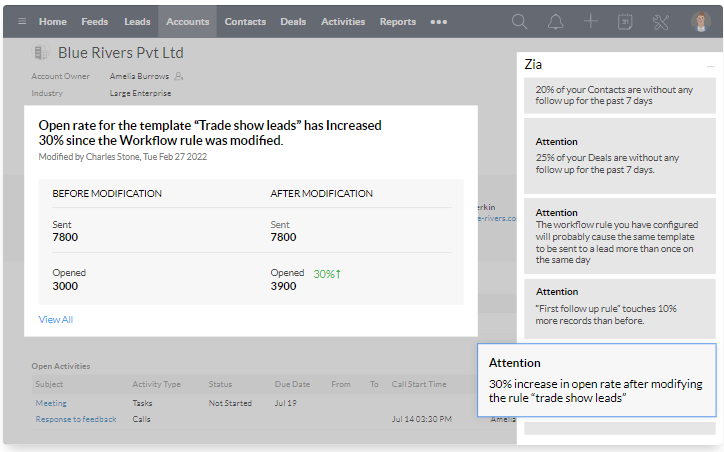The width and height of the screenshot is (724, 452).
Task: Click the 30% green increase indicator
Action: (327, 274)
